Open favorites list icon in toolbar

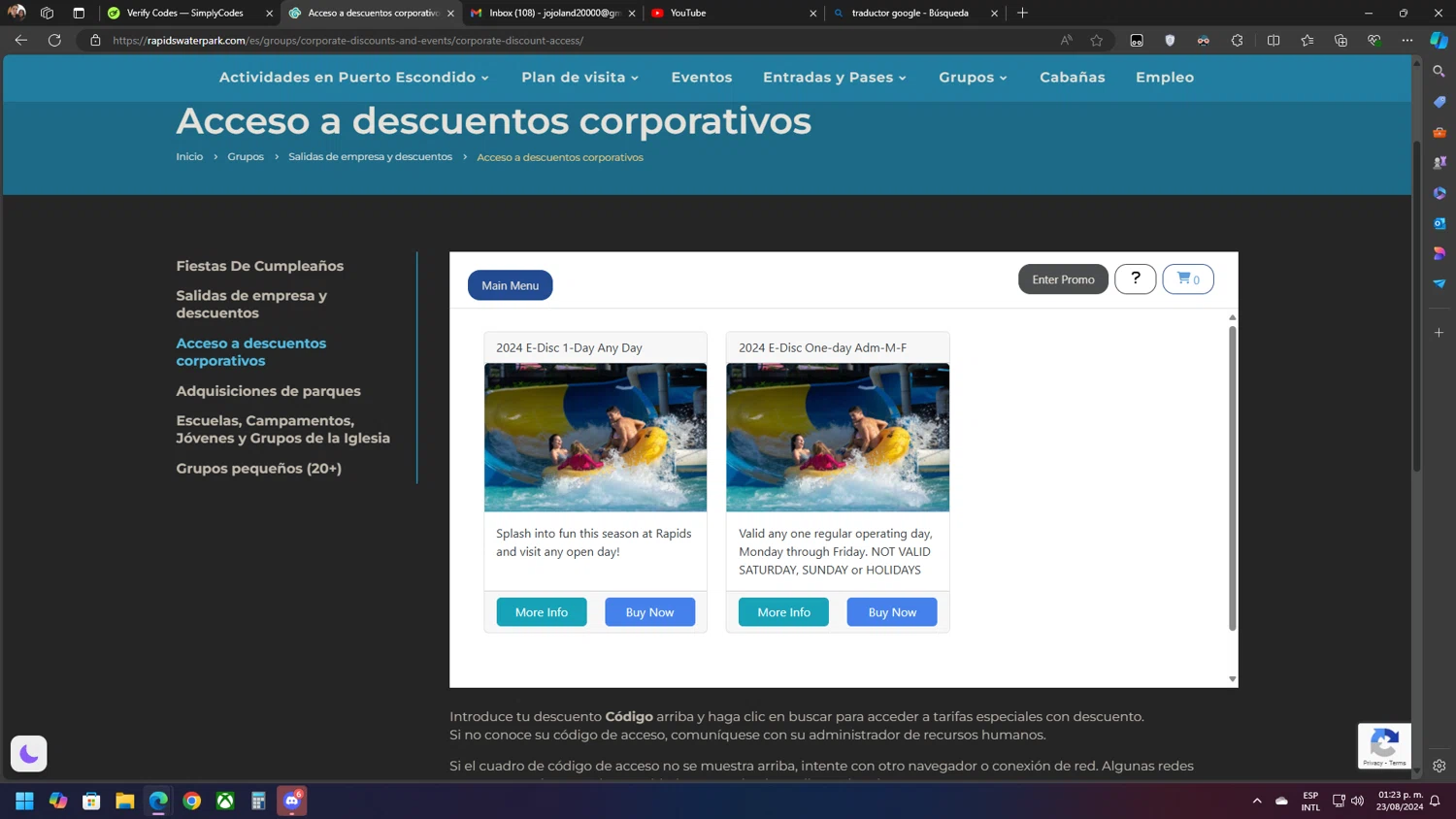point(1307,40)
